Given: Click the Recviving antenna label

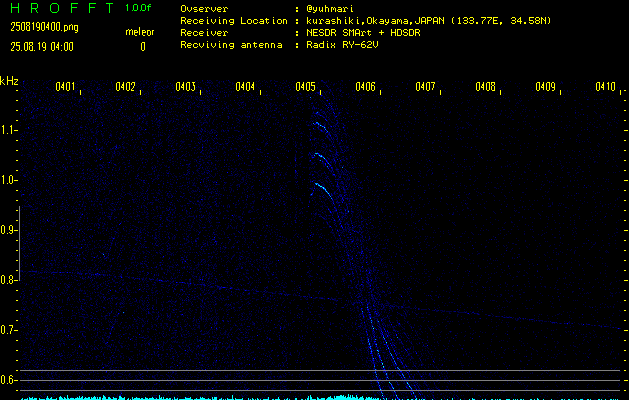Looking at the screenshot, I should pos(231,45).
